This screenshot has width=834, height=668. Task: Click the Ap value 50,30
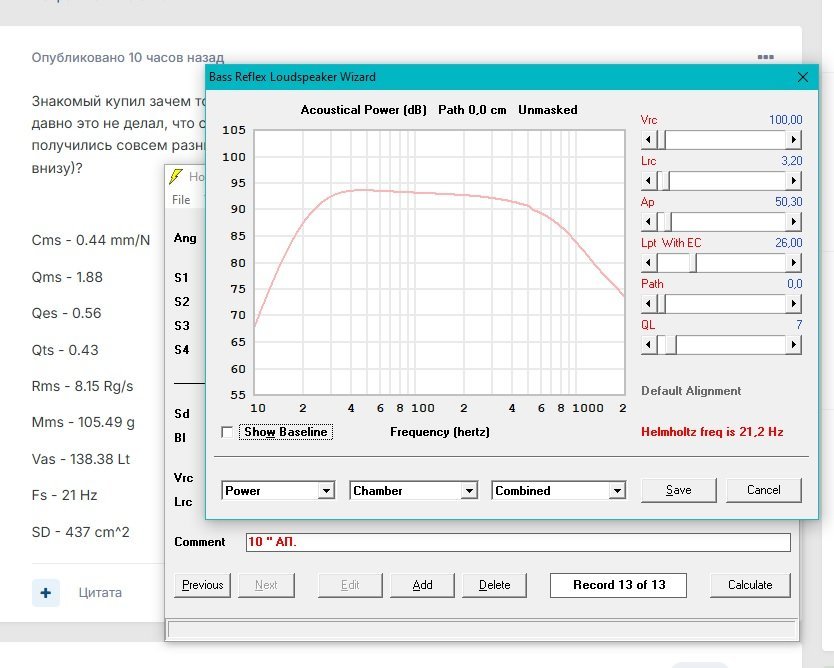788,202
